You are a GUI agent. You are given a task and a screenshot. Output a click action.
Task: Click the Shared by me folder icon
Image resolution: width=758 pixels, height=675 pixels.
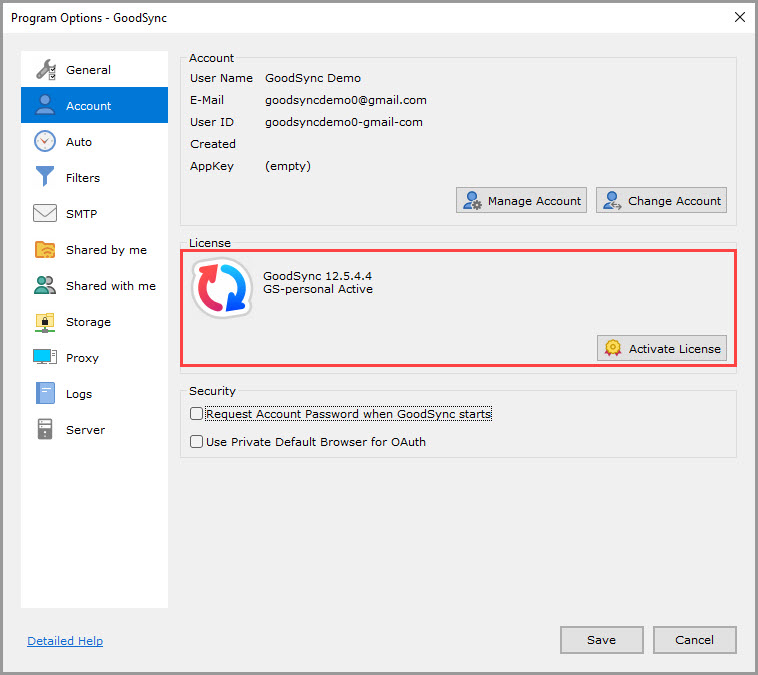click(x=45, y=249)
